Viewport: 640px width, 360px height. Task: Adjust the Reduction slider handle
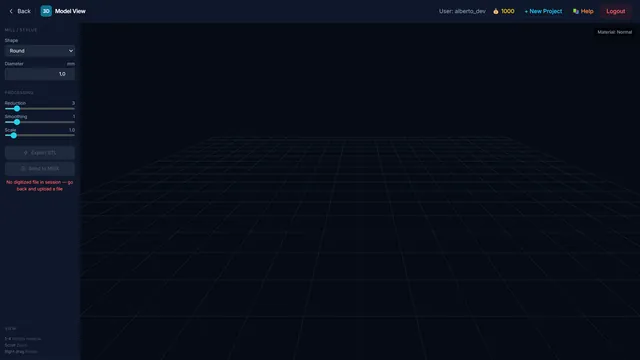(x=17, y=109)
